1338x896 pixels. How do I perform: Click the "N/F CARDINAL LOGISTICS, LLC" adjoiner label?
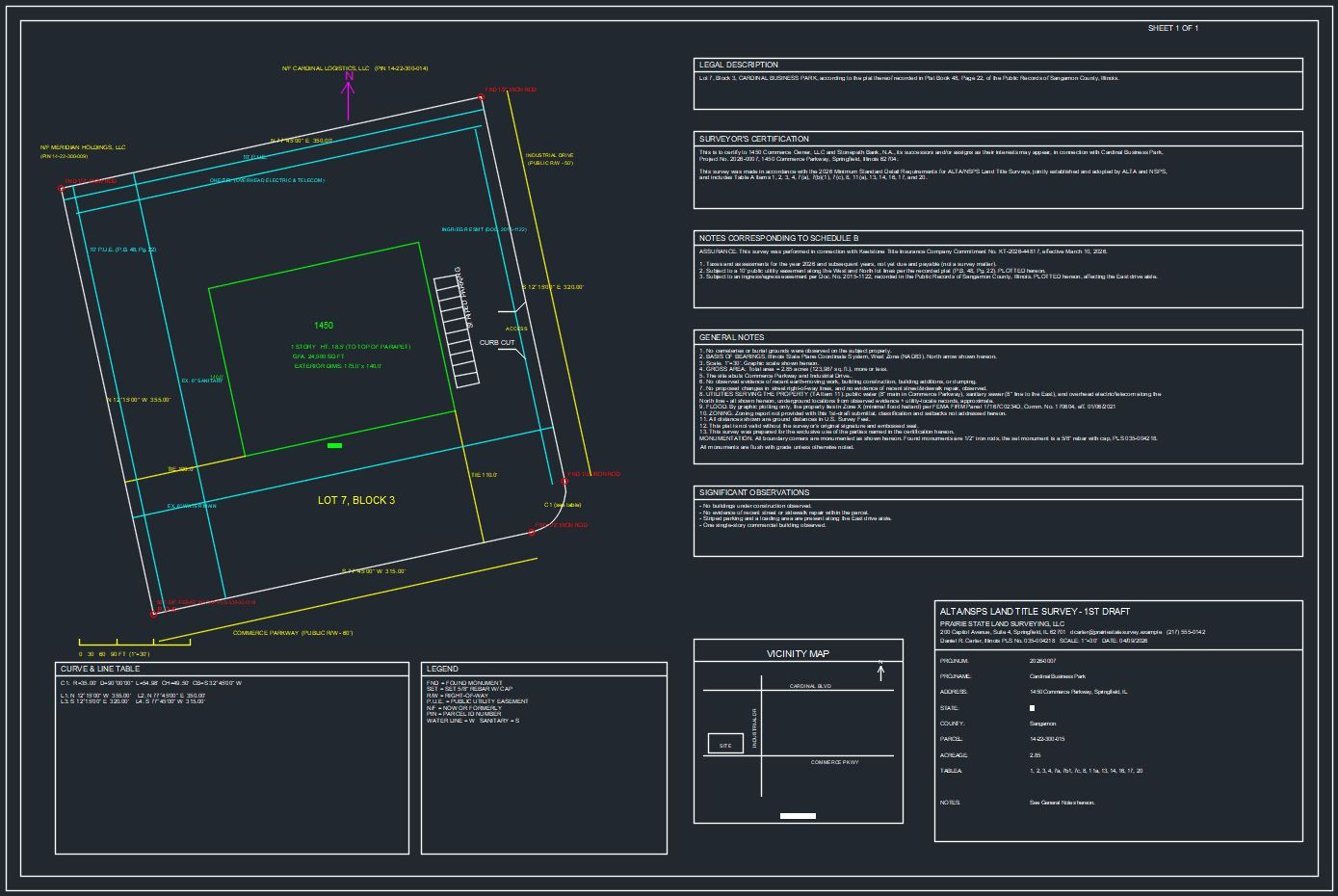(x=326, y=68)
